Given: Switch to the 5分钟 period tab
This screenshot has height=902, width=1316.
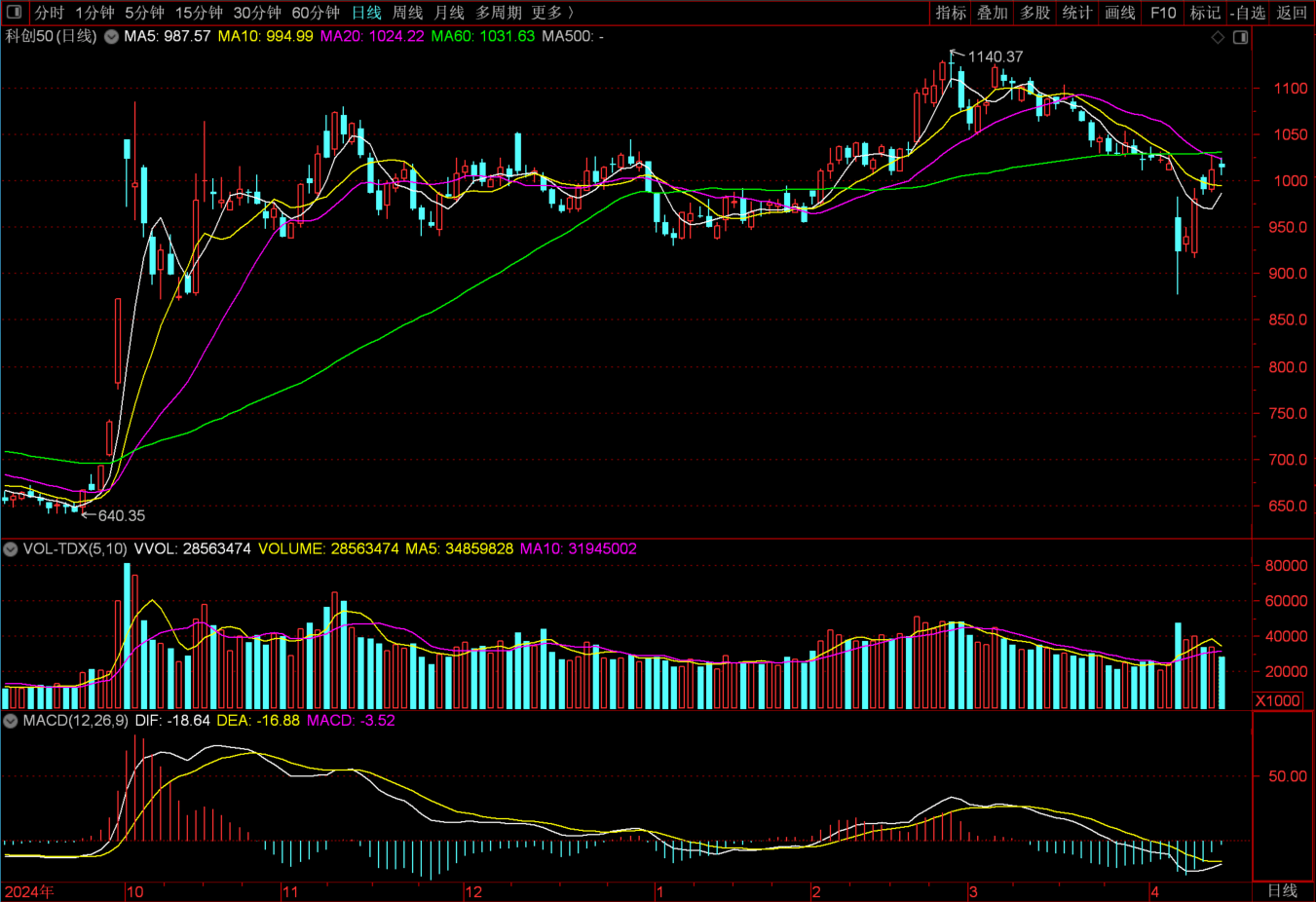Looking at the screenshot, I should point(145,13).
